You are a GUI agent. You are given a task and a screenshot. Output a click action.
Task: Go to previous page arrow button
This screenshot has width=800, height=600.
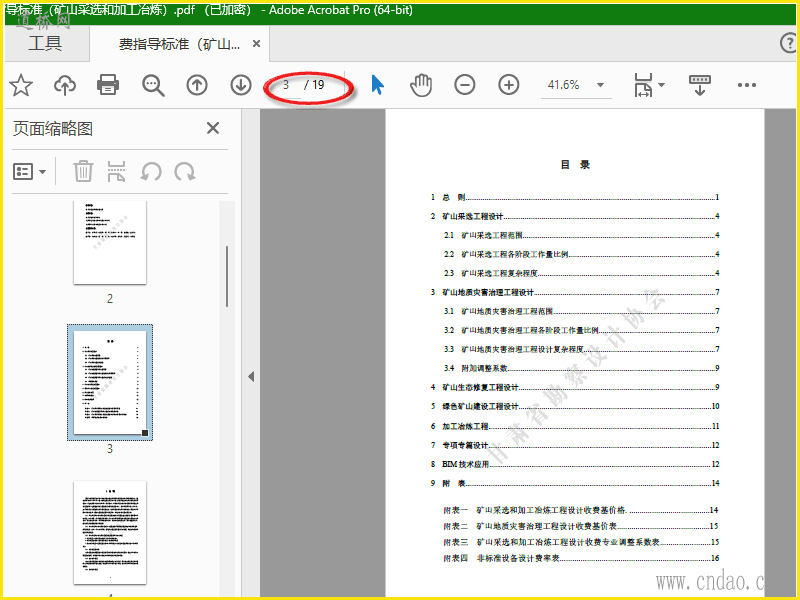tap(197, 85)
